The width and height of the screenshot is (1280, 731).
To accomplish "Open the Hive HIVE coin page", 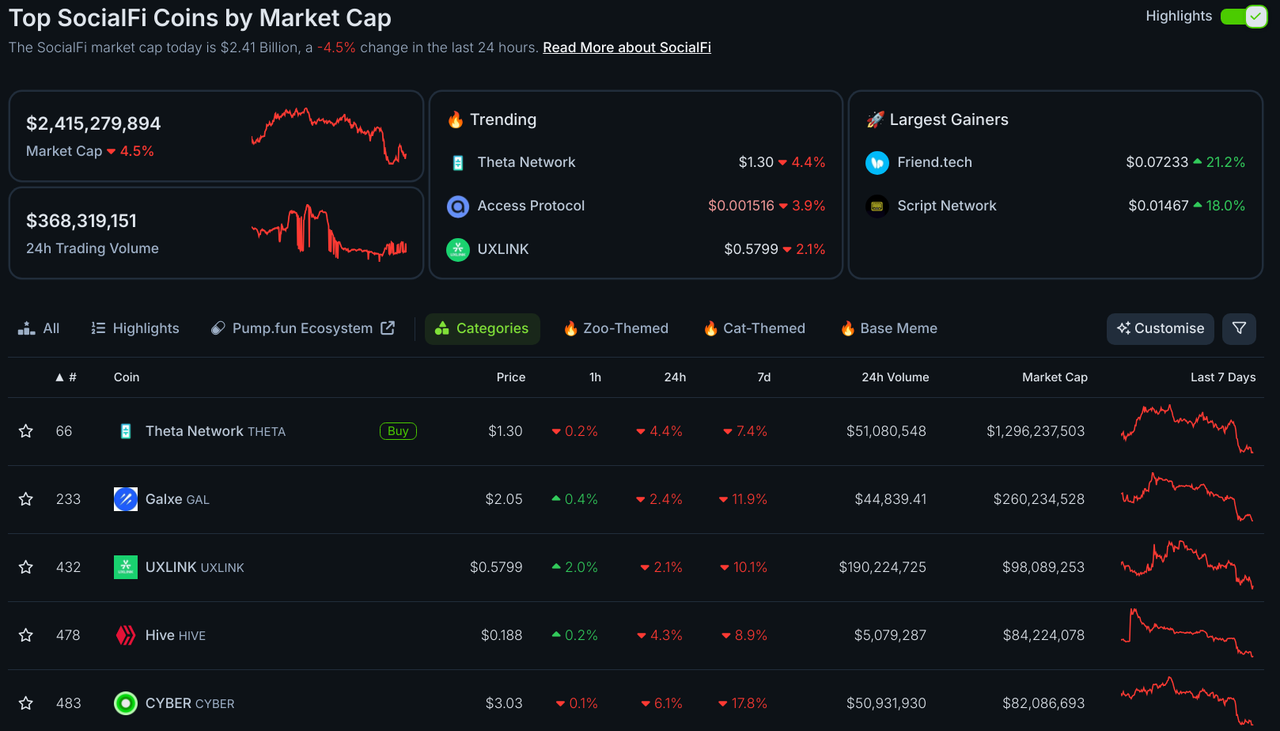I will [x=175, y=635].
